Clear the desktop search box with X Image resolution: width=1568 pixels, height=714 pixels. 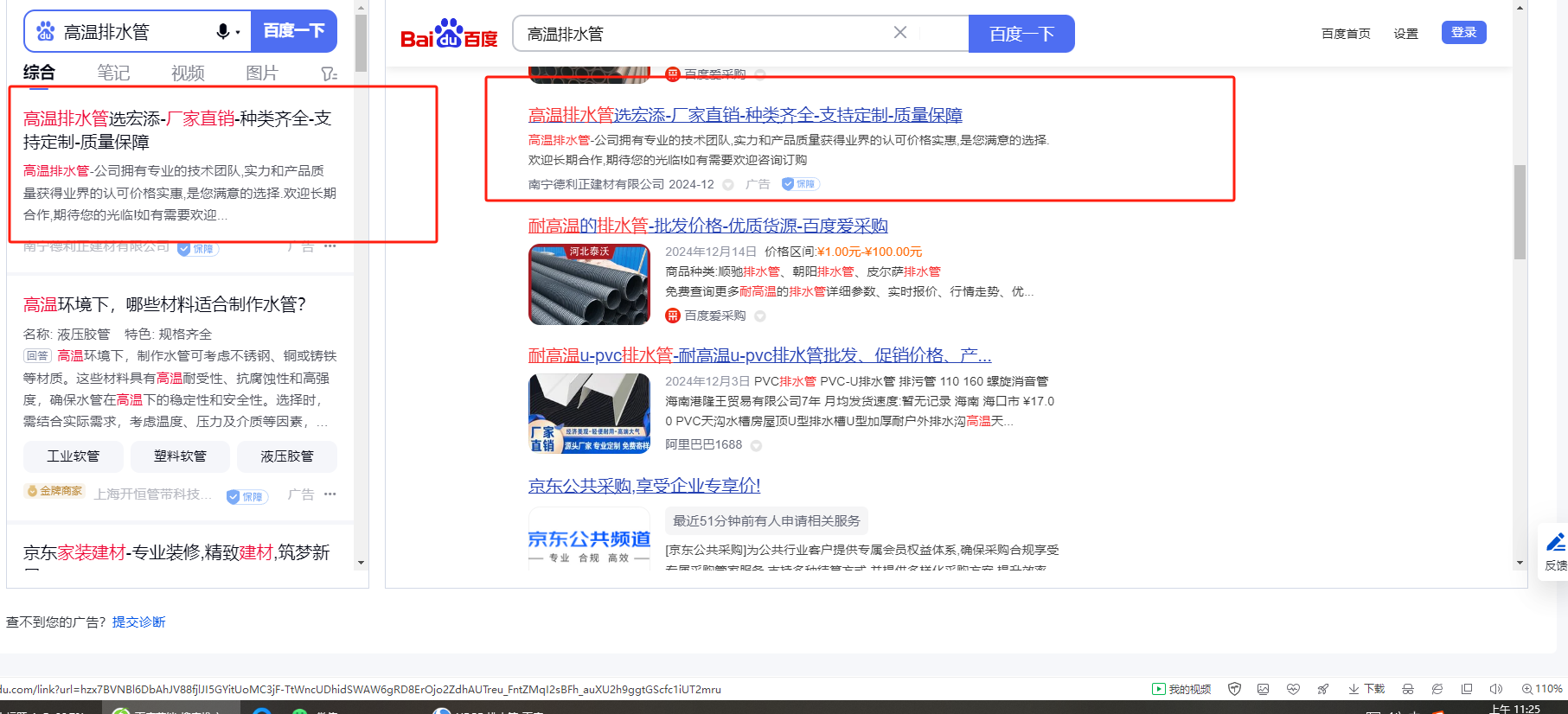pyautogui.click(x=899, y=33)
